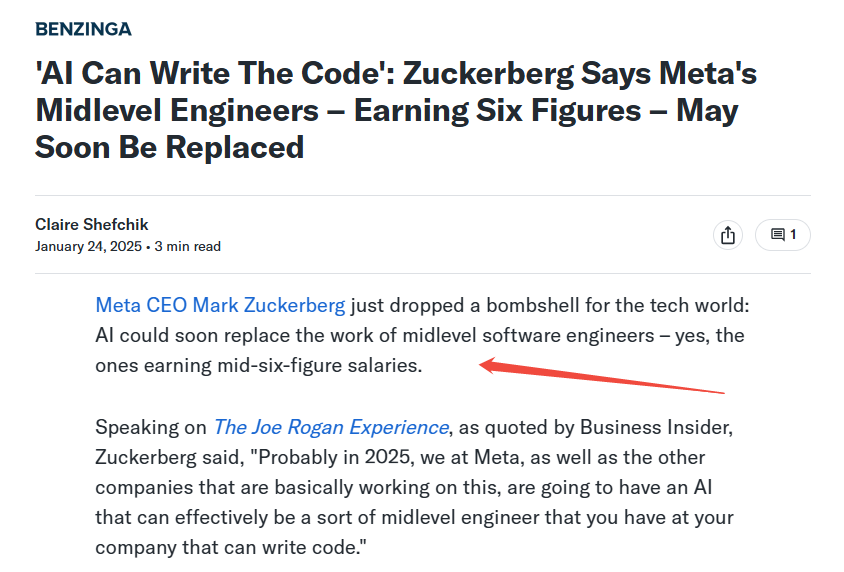Click the words 'mid-six-figure salaries'
Image resolution: width=844 pixels, height=572 pixels.
tap(320, 365)
